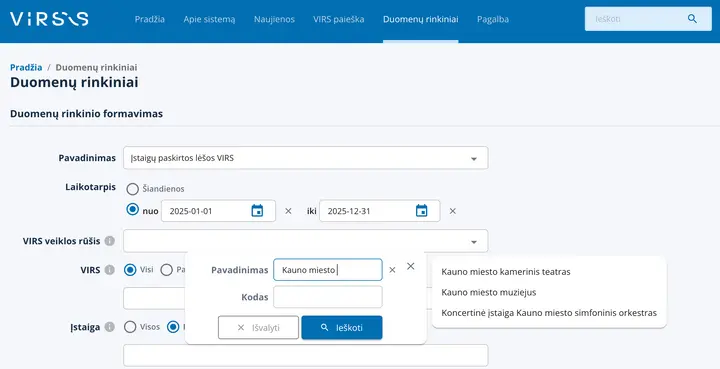720x369 pixels.
Task: Open the calendar for the nuo date
Action: (257, 211)
